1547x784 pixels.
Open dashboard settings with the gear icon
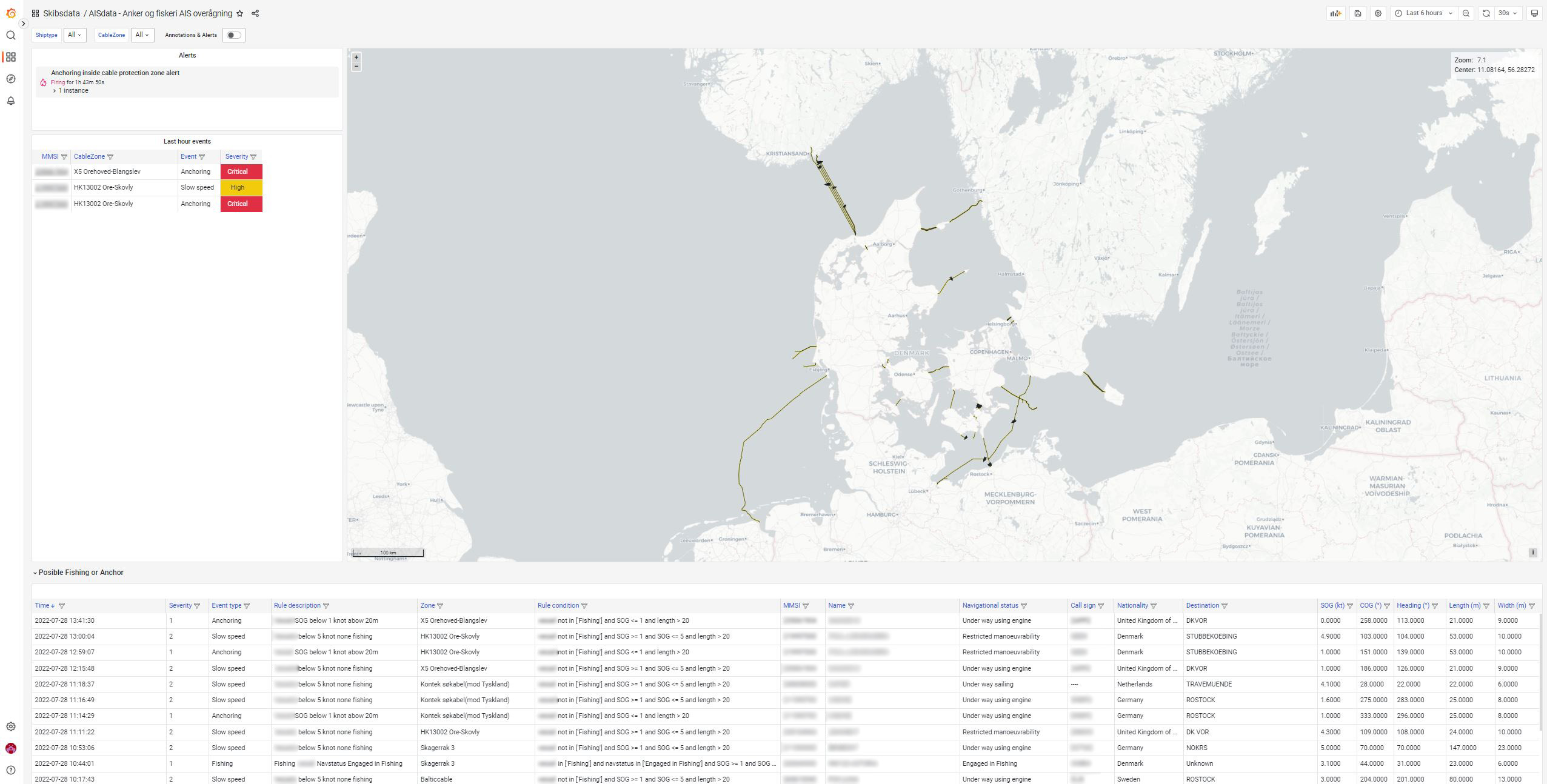point(1377,13)
